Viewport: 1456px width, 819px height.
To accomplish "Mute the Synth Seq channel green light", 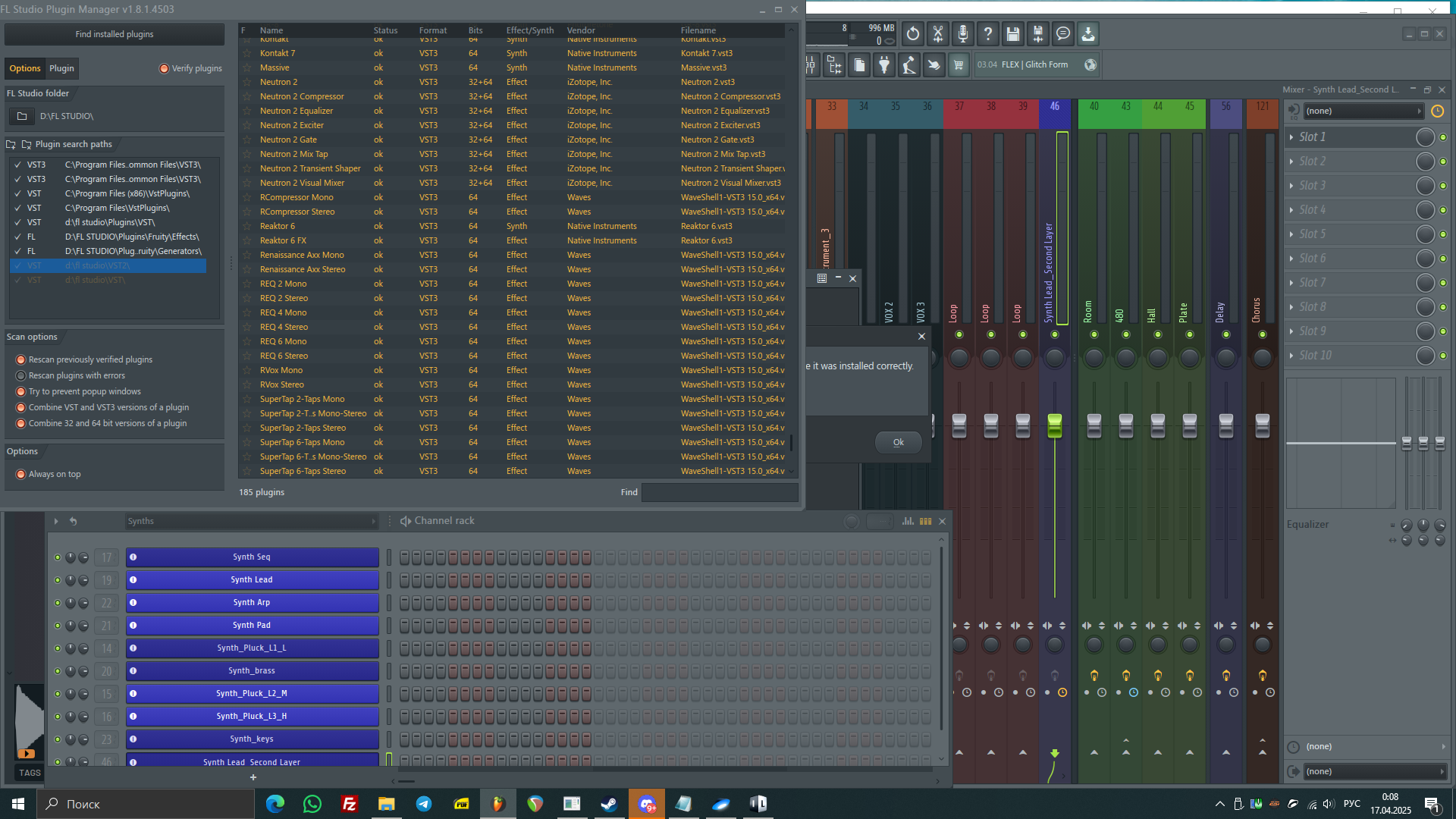I will tap(58, 557).
